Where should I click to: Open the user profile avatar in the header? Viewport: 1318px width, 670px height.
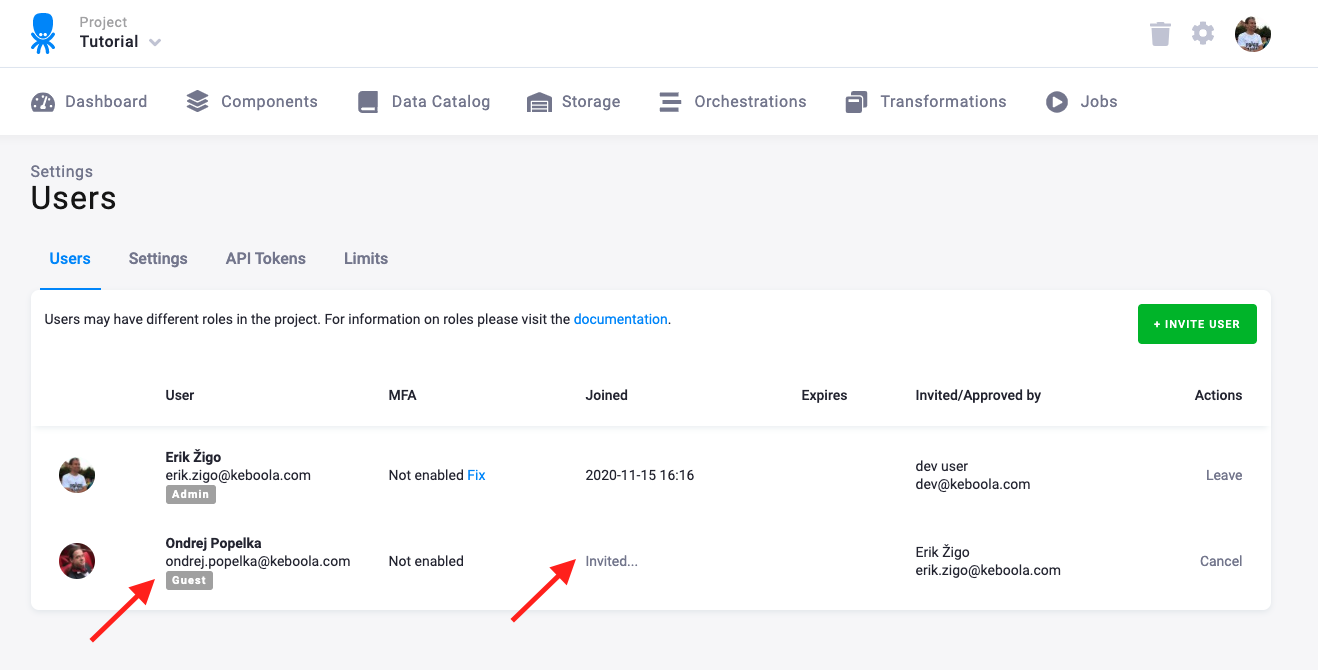(1253, 34)
